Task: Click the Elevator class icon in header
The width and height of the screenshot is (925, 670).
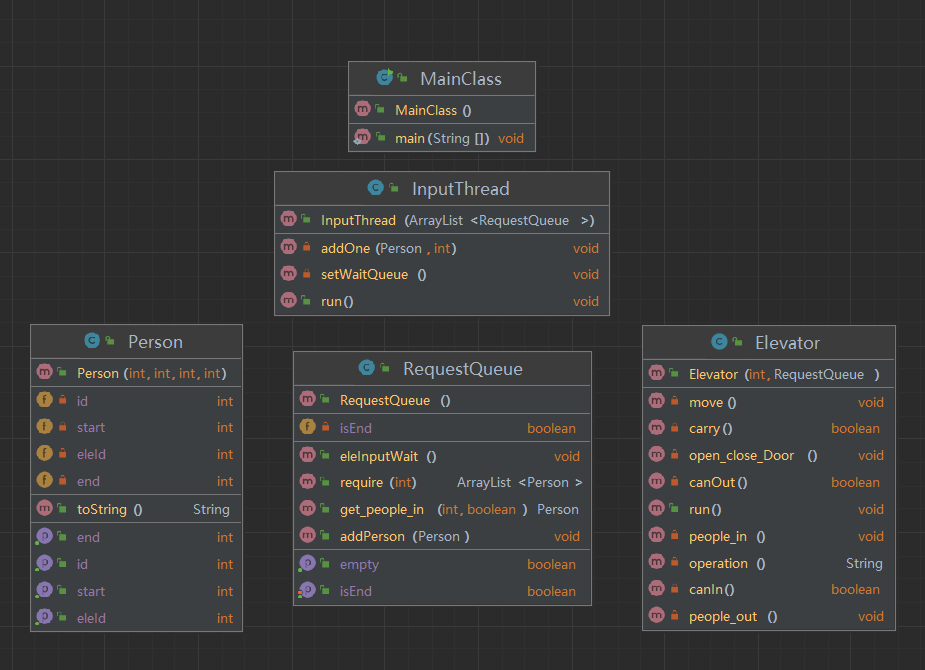Action: click(719, 341)
